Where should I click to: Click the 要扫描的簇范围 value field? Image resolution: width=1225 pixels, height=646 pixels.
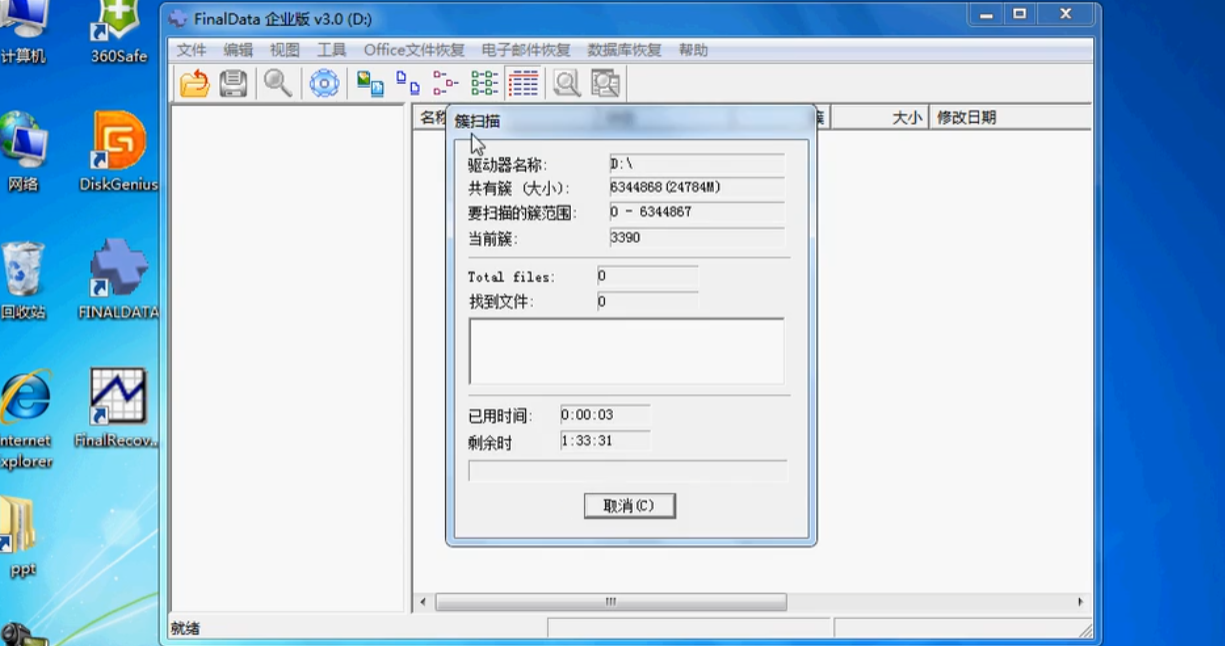coord(697,212)
